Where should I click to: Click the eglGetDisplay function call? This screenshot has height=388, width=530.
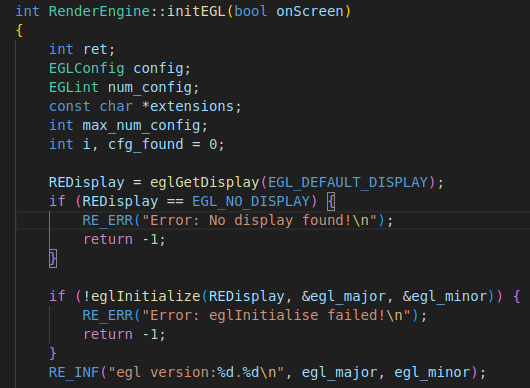pos(204,183)
